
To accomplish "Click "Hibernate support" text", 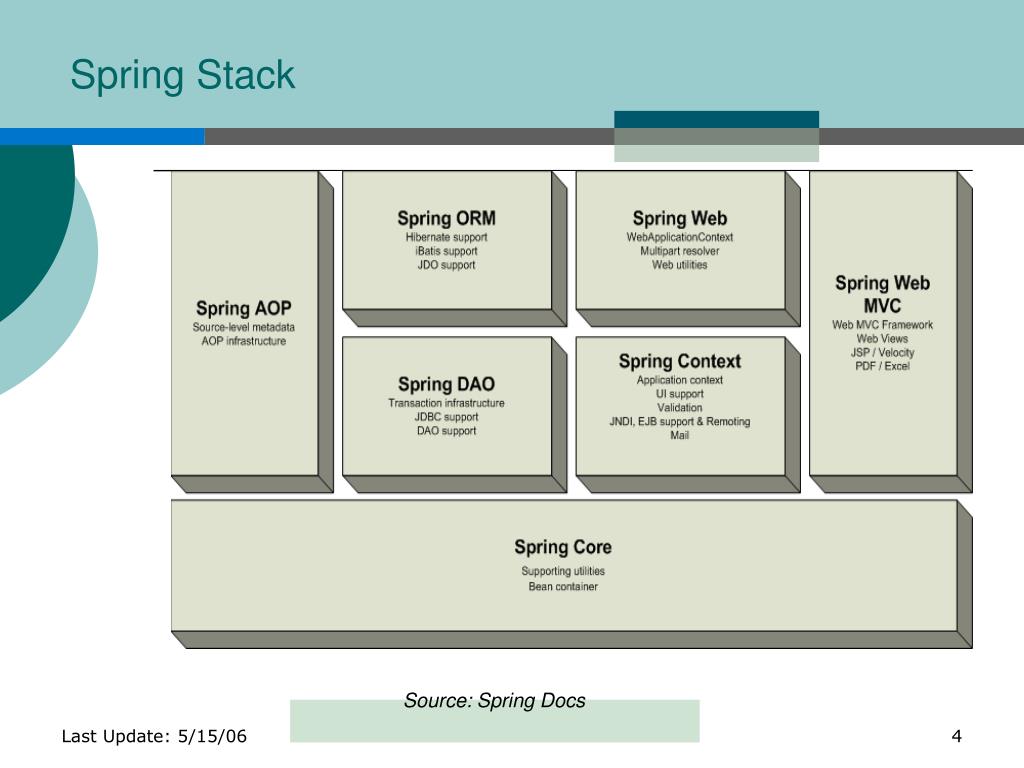I will click(447, 237).
